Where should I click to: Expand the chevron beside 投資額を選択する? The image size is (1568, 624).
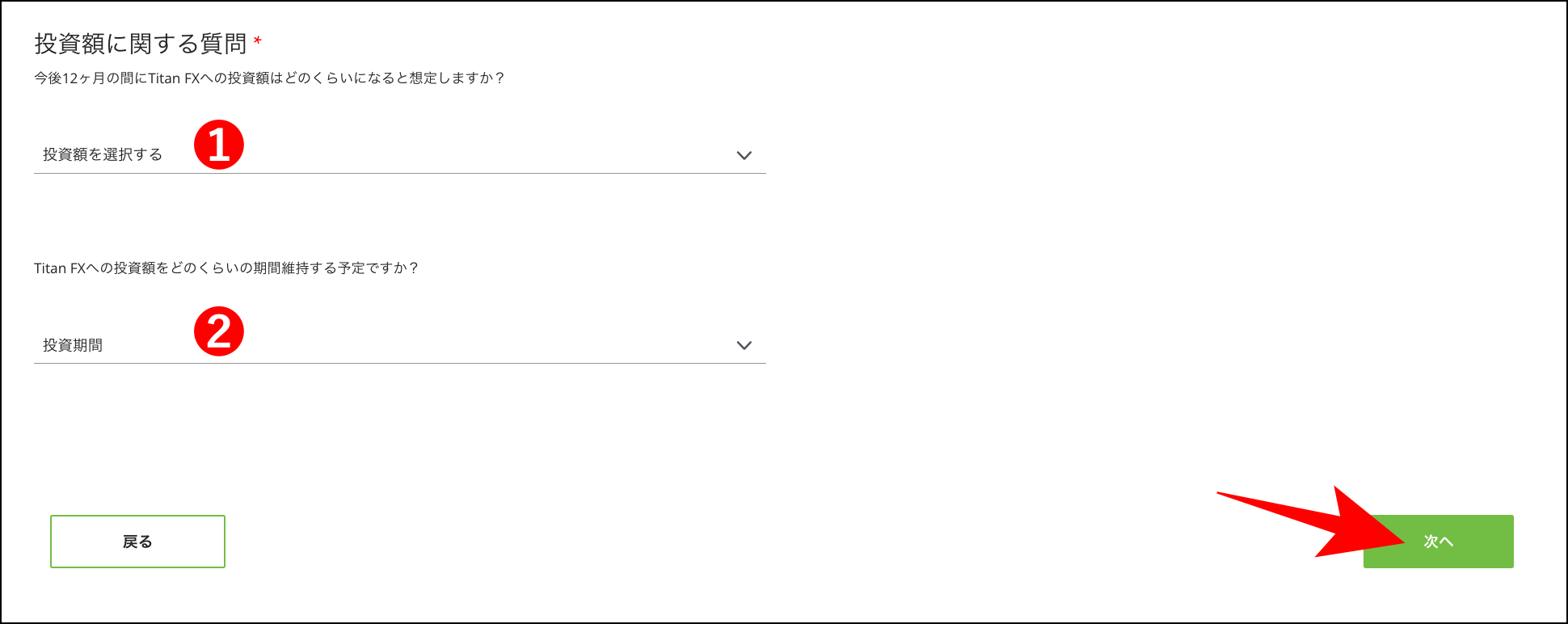coord(746,154)
